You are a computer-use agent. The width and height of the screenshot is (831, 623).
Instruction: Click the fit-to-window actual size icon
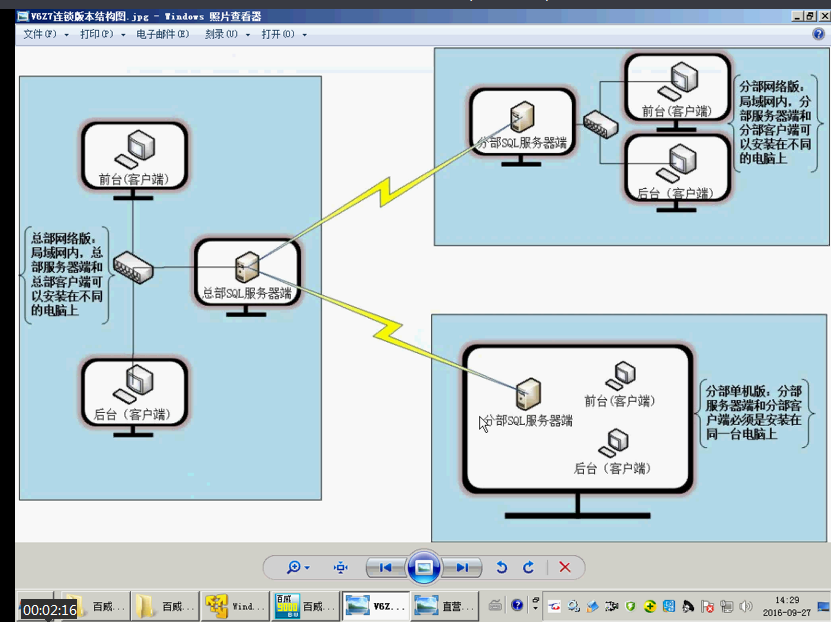(x=340, y=567)
